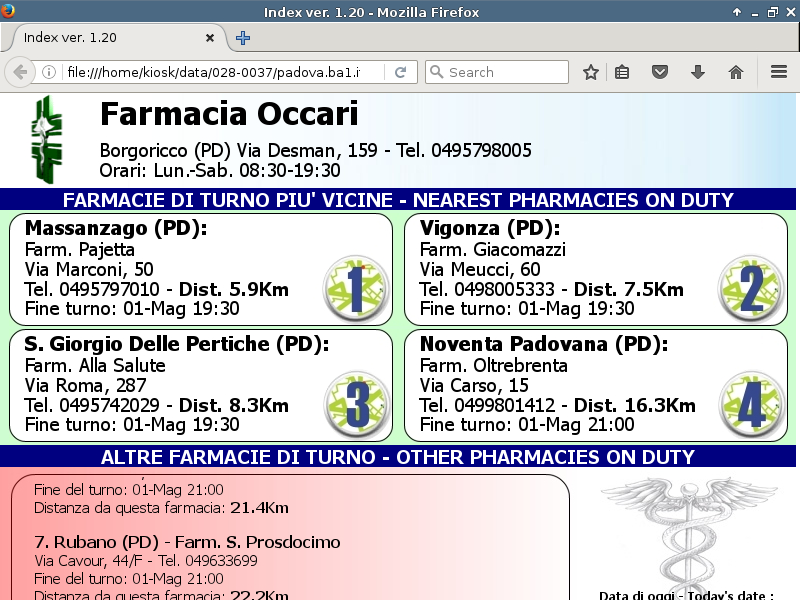The image size is (800, 600).
Task: Select pharmacy number 1 map badge
Action: pyautogui.click(x=356, y=288)
